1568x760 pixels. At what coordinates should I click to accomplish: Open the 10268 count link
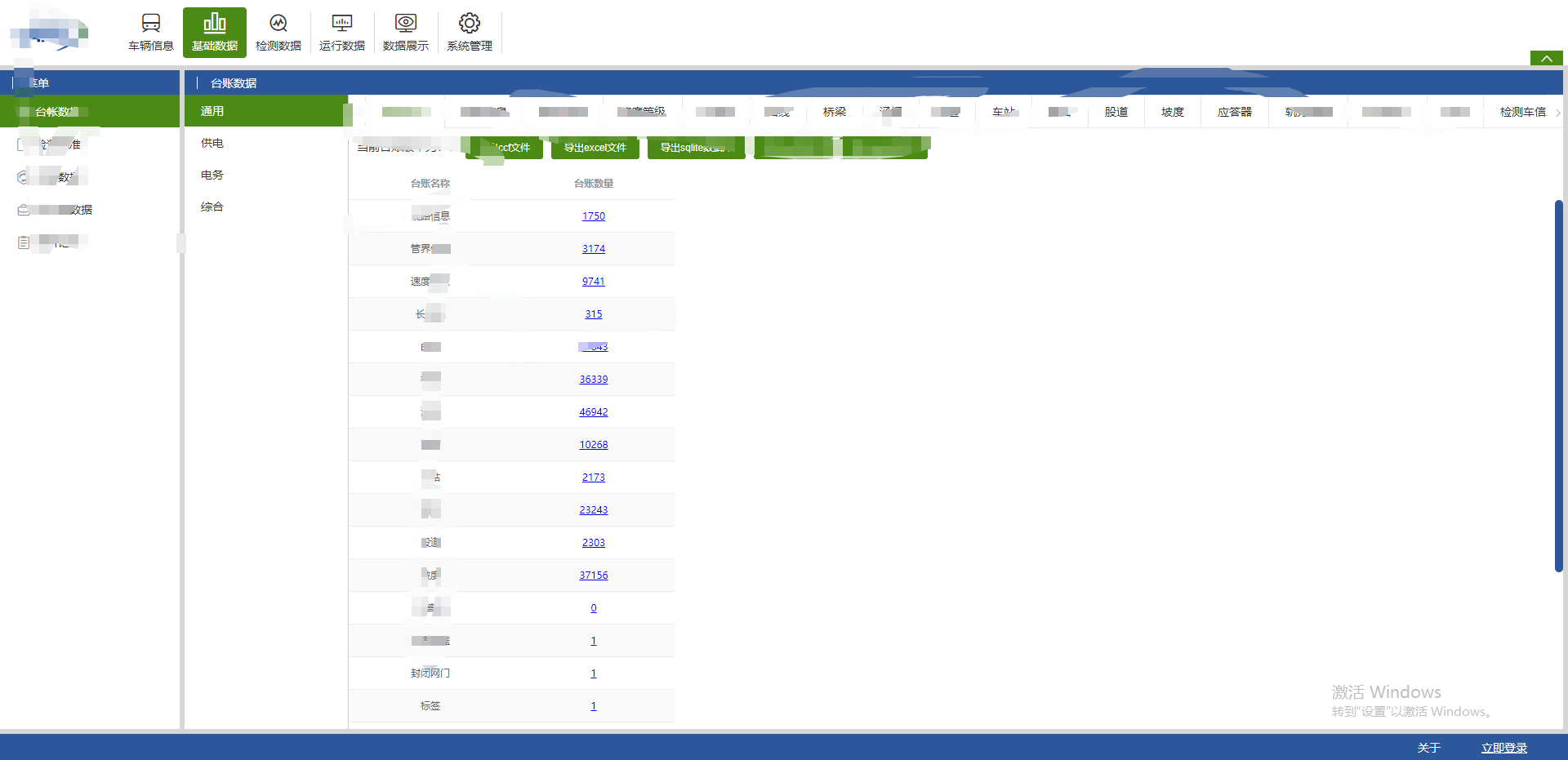pos(594,445)
